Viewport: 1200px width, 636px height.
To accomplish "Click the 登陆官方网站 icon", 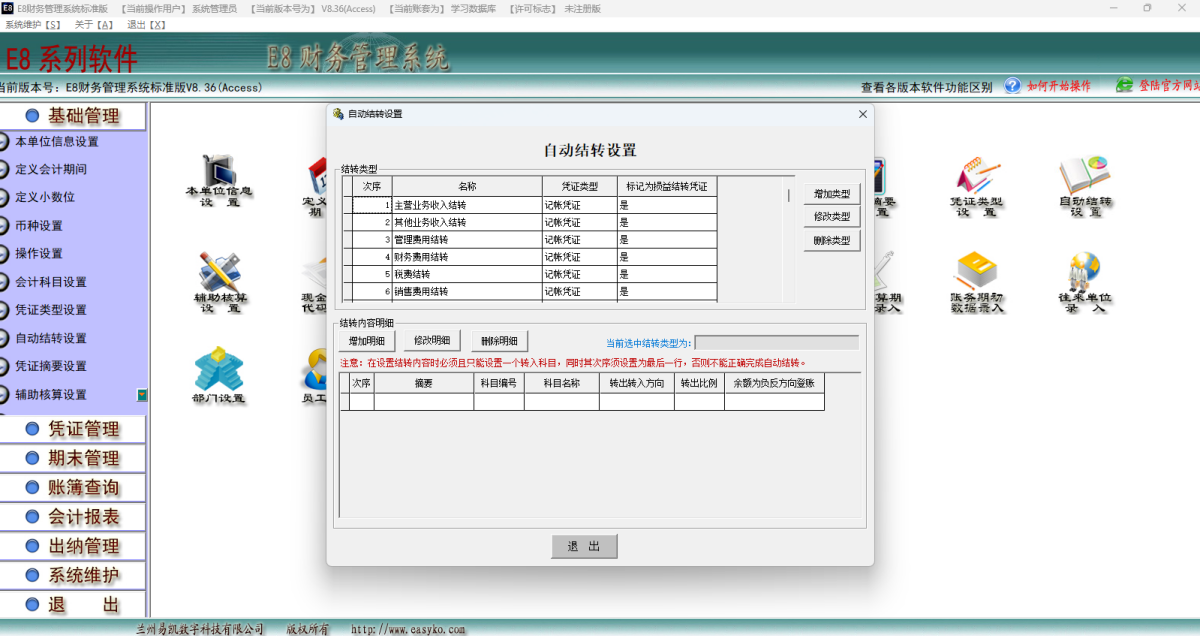I will click(1124, 85).
